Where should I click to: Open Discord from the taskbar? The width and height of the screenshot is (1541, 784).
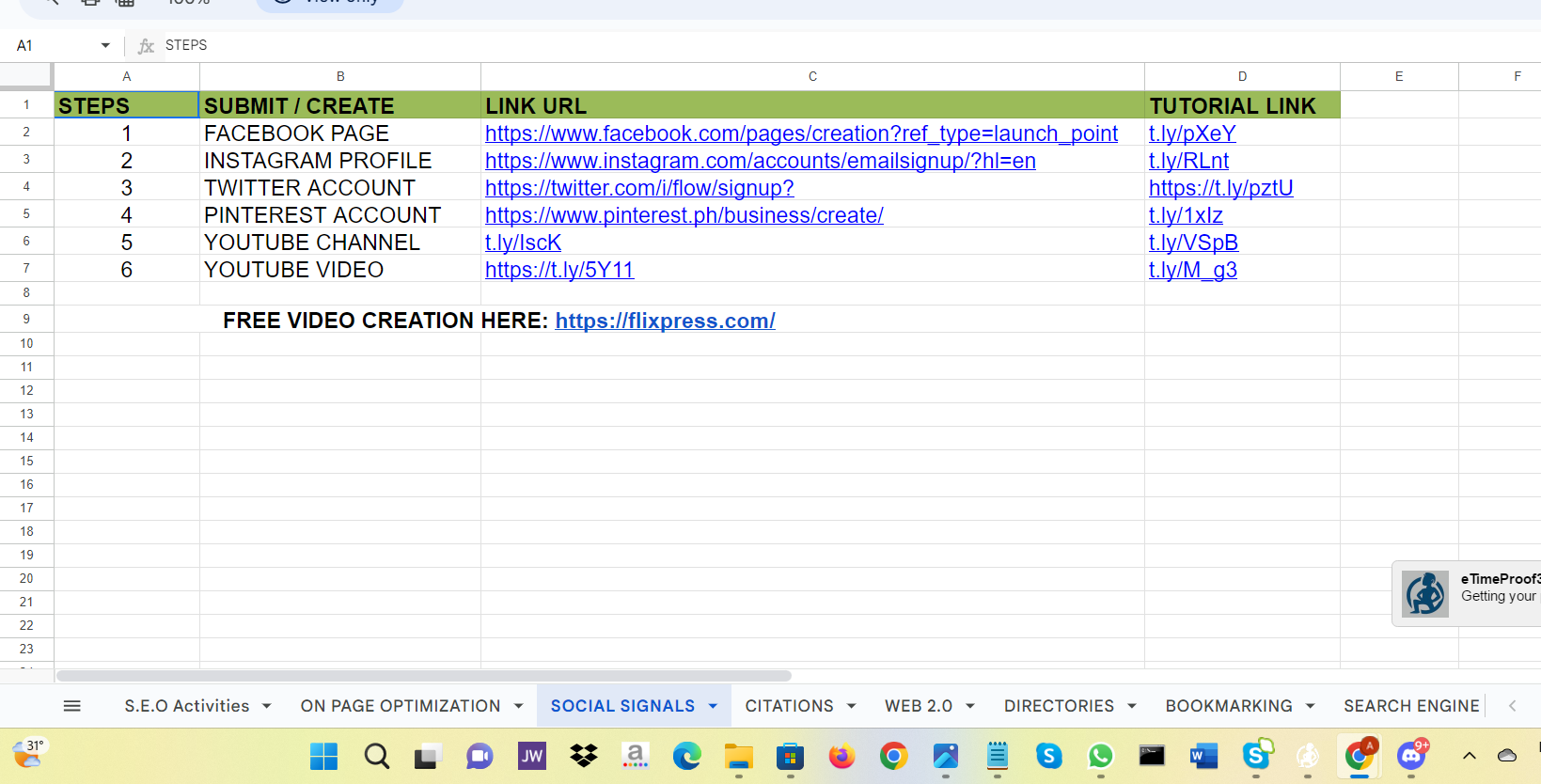click(x=1412, y=754)
